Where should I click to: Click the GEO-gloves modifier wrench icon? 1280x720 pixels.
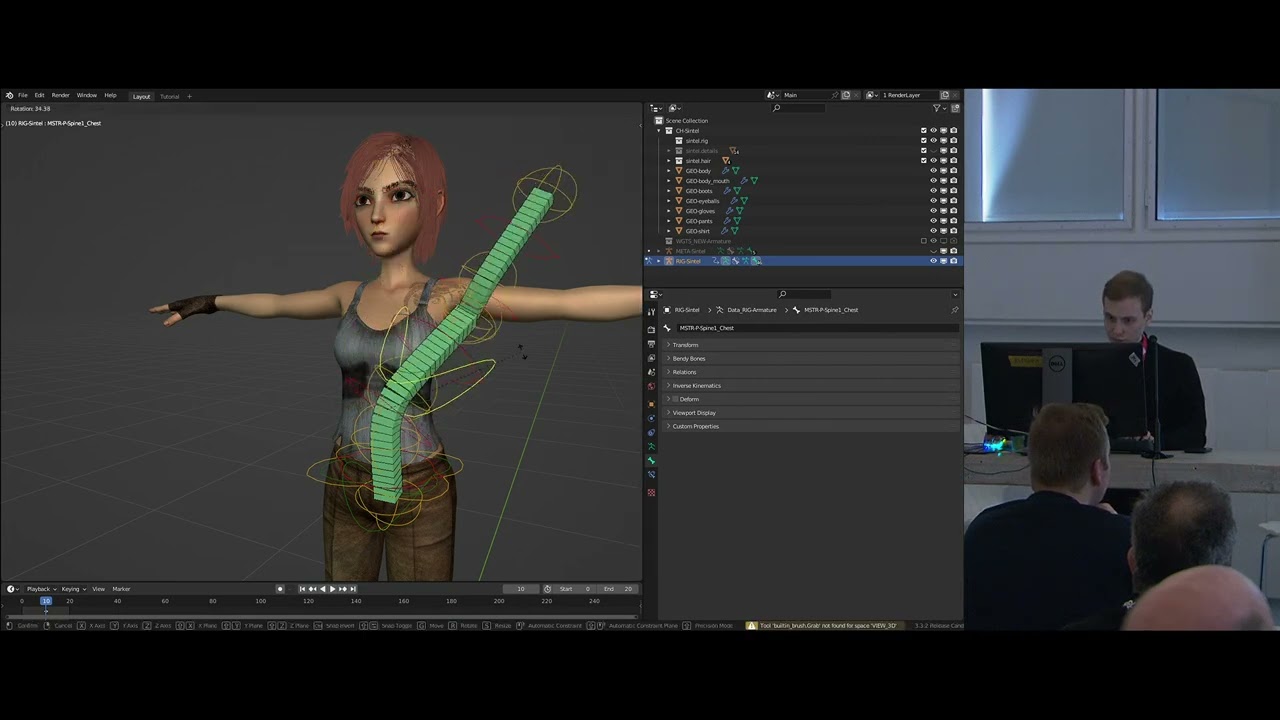pyautogui.click(x=729, y=211)
